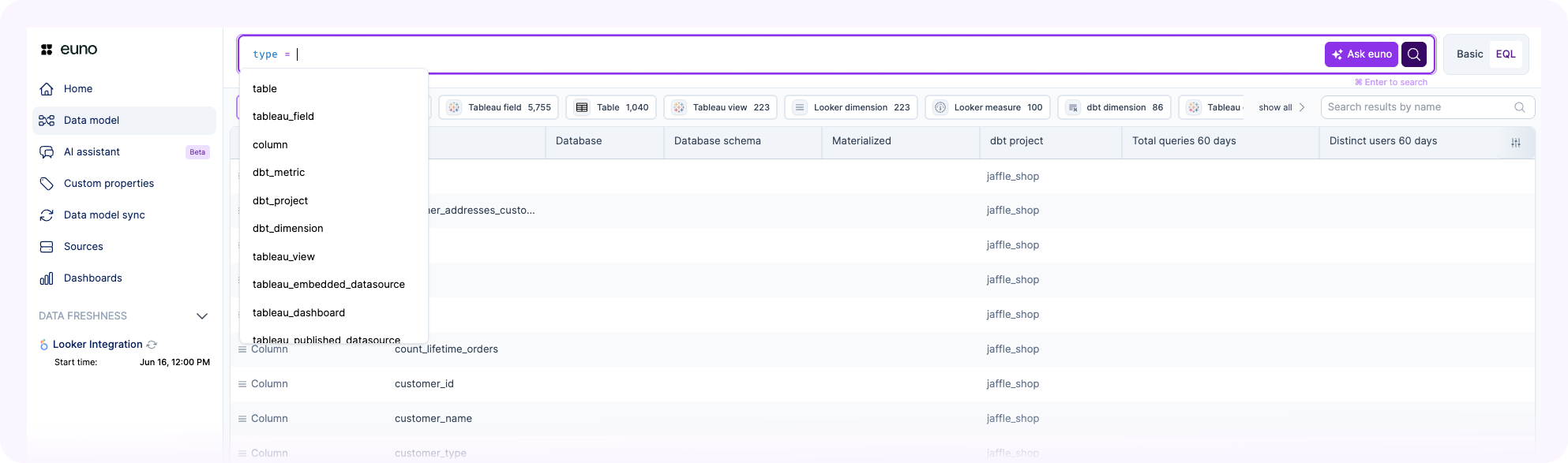
Task: Switch to Basic search mode
Action: click(x=1469, y=54)
